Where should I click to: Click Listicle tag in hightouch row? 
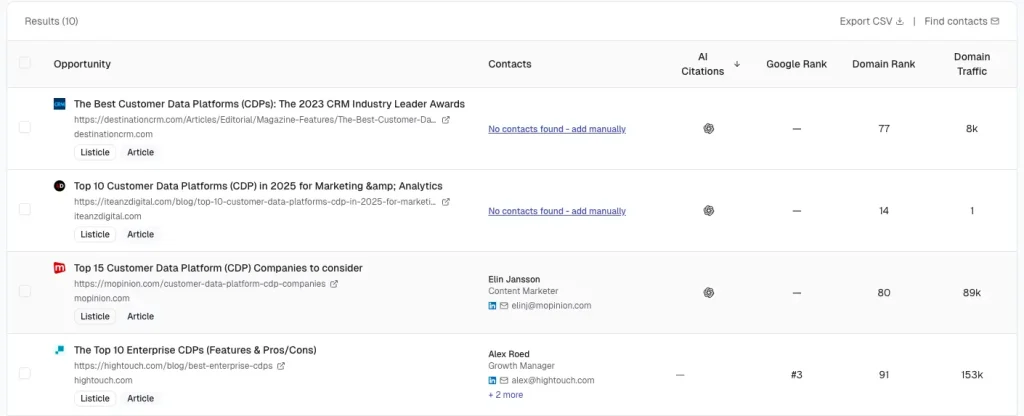[x=95, y=398]
